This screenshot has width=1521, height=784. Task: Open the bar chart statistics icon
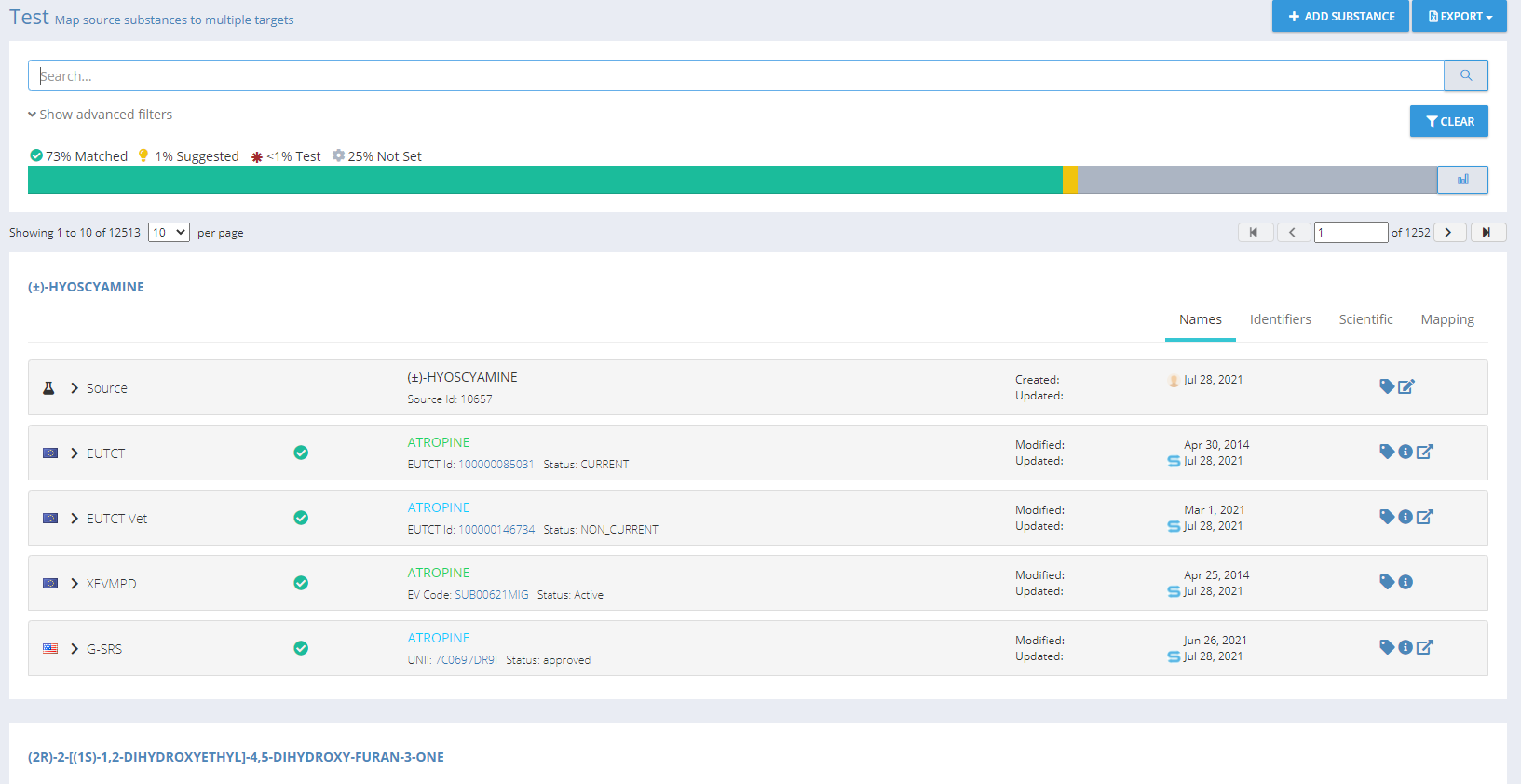coord(1462,180)
